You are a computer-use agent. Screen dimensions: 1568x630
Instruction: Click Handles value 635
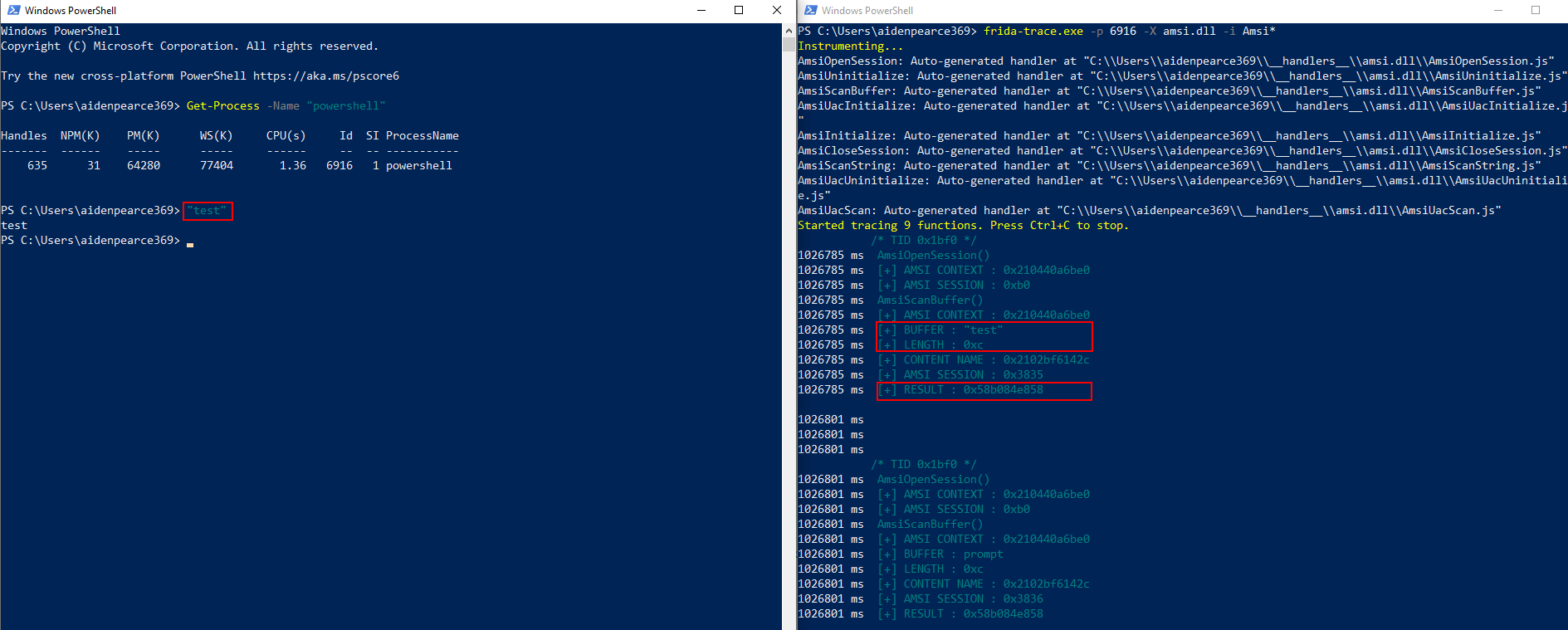tap(37, 165)
